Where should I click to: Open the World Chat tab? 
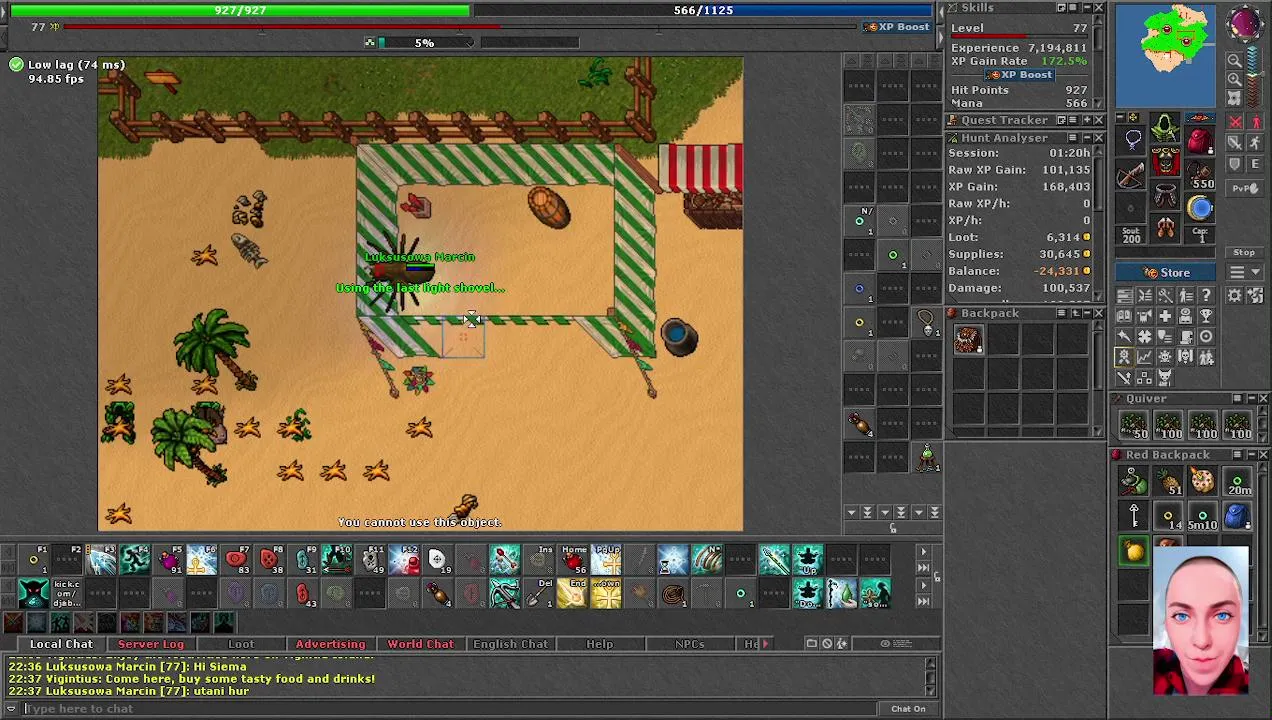click(420, 644)
